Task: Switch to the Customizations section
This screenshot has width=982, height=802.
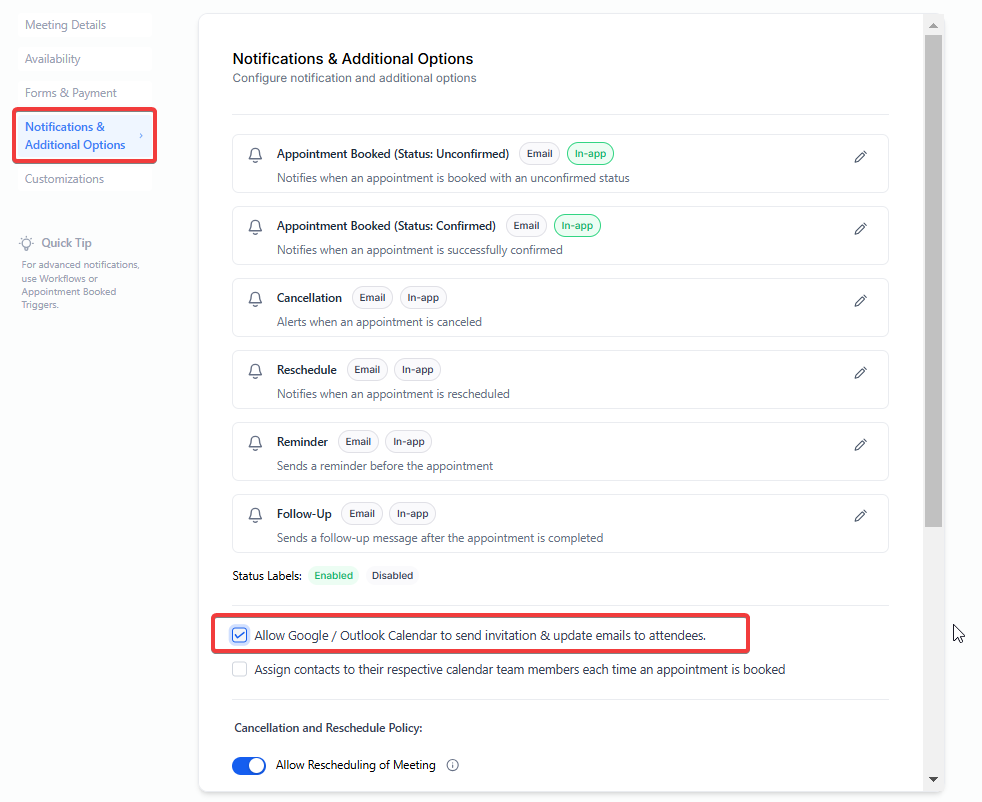Action: pyautogui.click(x=64, y=179)
